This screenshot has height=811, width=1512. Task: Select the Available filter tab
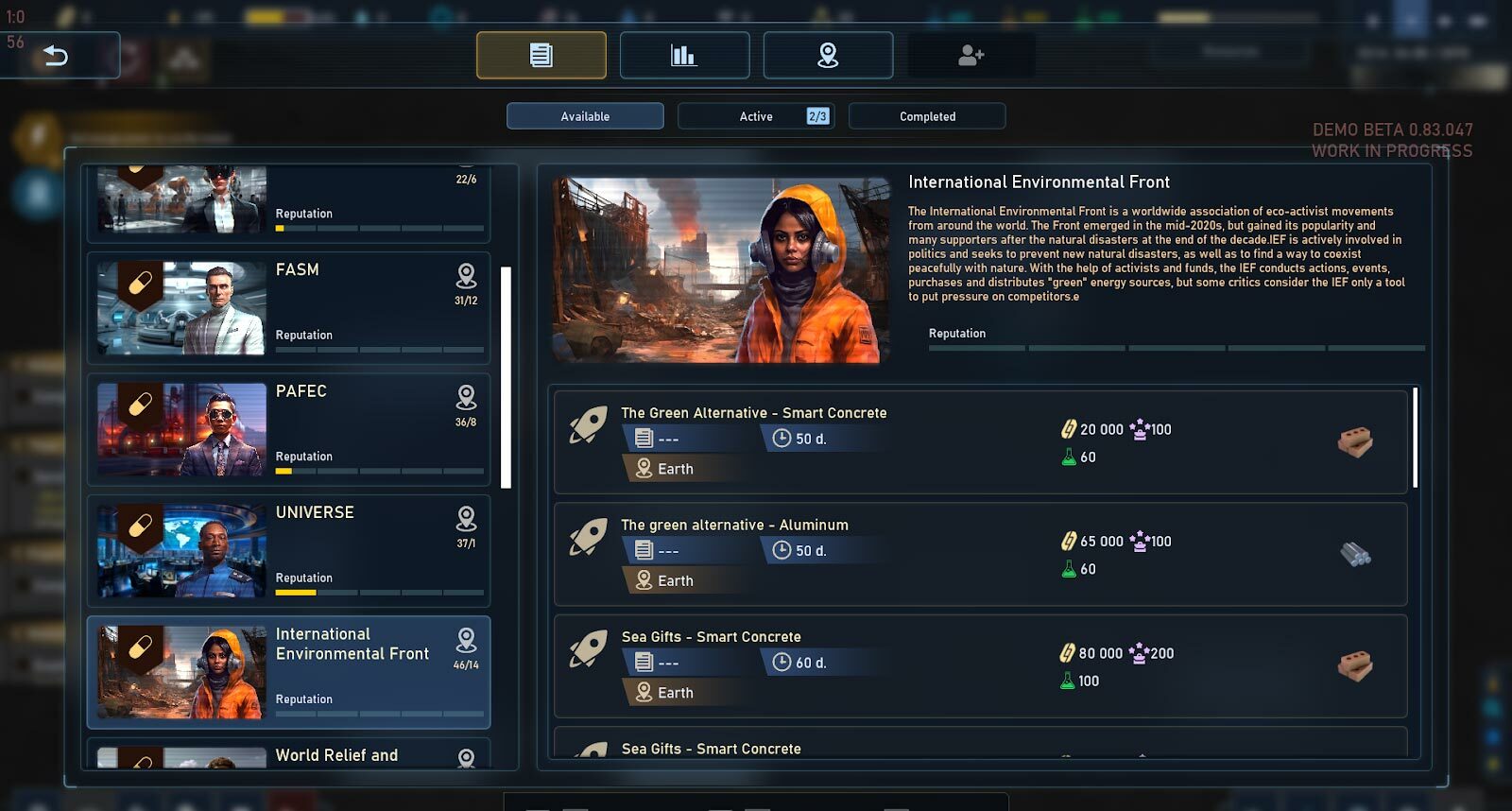[x=585, y=116]
